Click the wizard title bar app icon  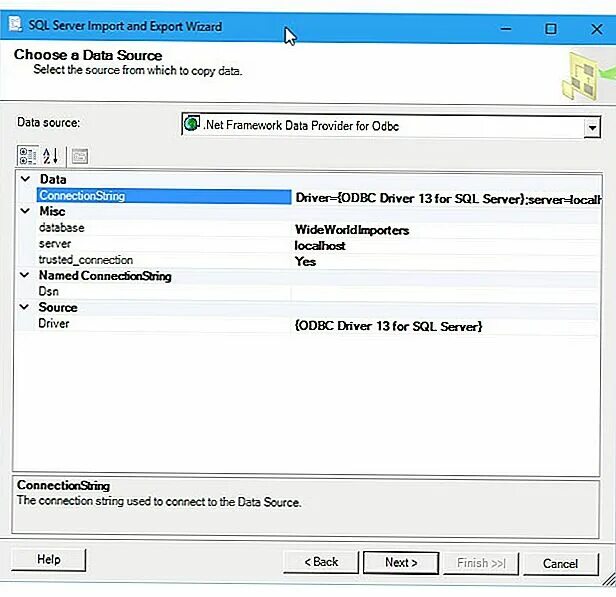pos(15,24)
